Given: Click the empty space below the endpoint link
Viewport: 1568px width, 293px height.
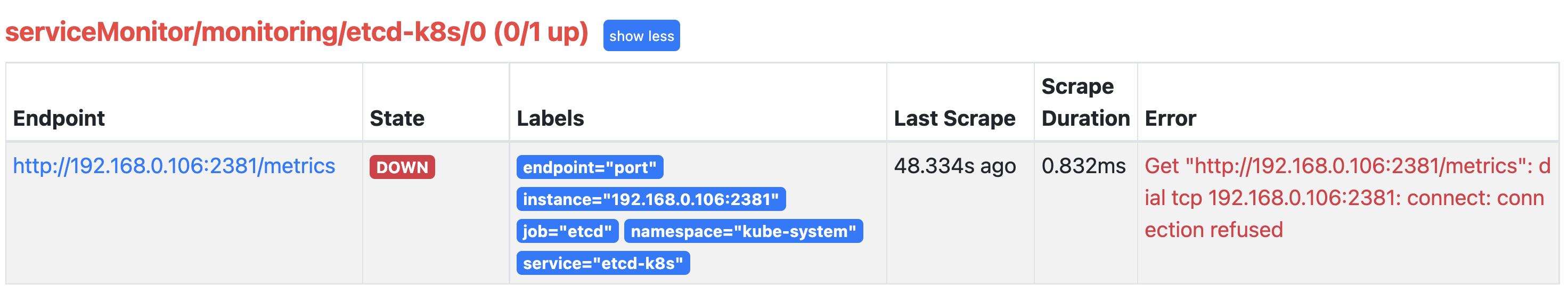Looking at the screenshot, I should pyautogui.click(x=183, y=238).
